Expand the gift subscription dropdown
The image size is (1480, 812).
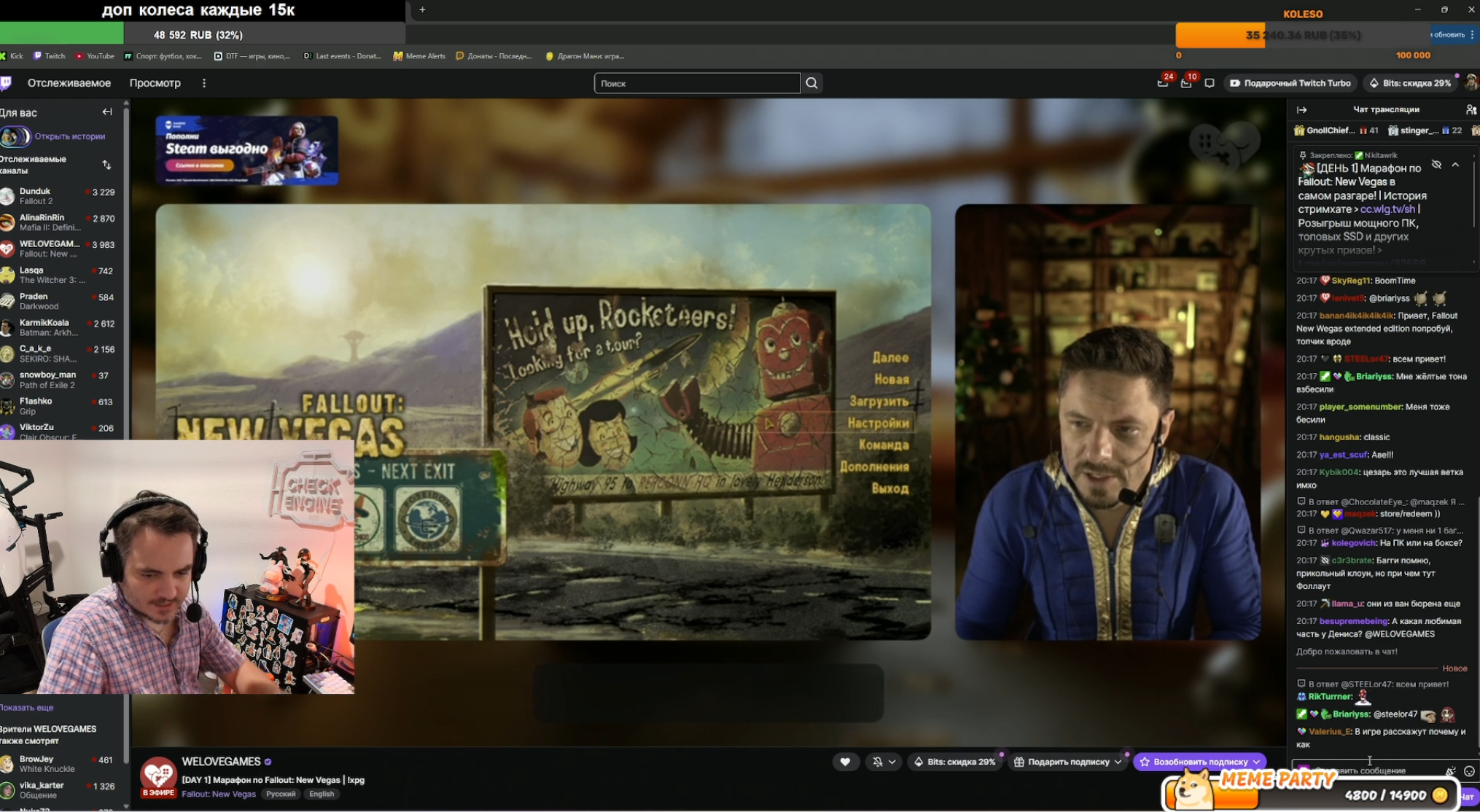pyautogui.click(x=1118, y=762)
